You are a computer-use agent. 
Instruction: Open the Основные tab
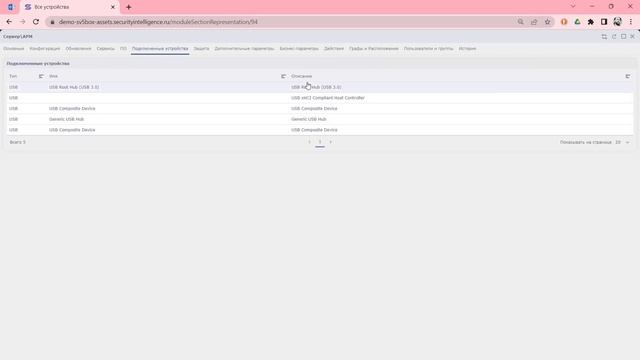(x=13, y=49)
